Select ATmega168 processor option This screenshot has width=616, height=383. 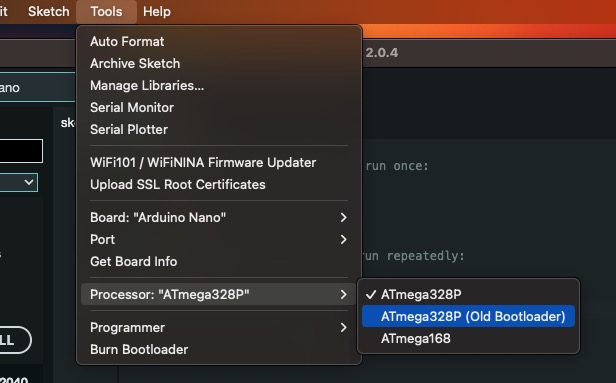tap(468, 339)
